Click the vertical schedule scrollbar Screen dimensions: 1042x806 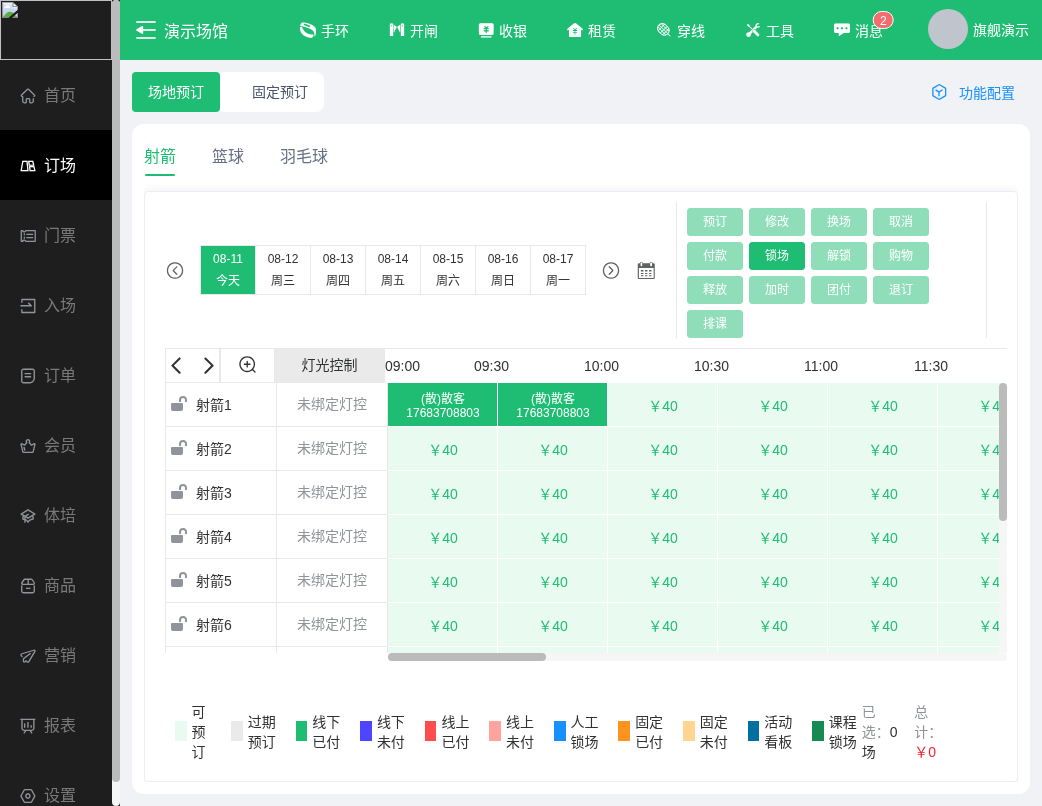[x=1003, y=452]
